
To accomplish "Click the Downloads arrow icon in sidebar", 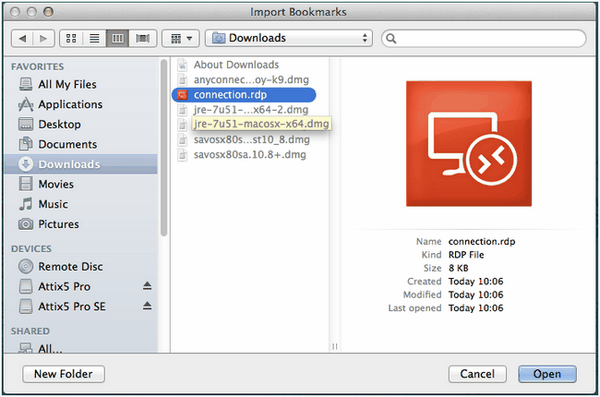I will [26, 164].
